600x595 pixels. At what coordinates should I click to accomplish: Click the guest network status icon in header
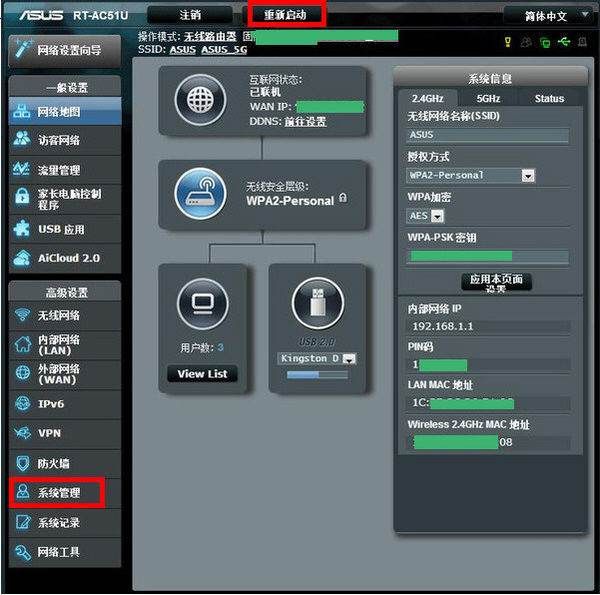pyautogui.click(x=526, y=42)
